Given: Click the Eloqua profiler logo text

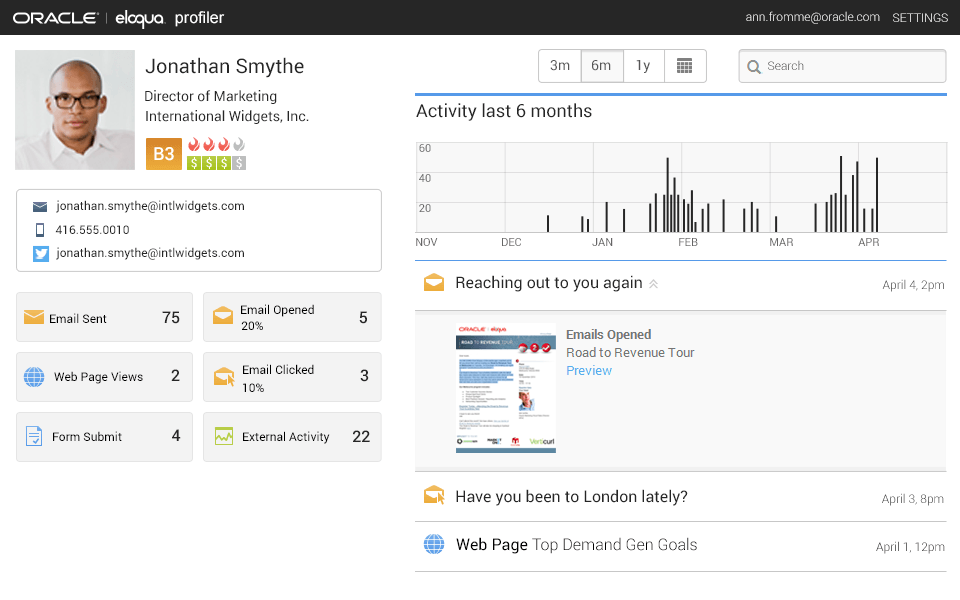Looking at the screenshot, I should [x=170, y=18].
